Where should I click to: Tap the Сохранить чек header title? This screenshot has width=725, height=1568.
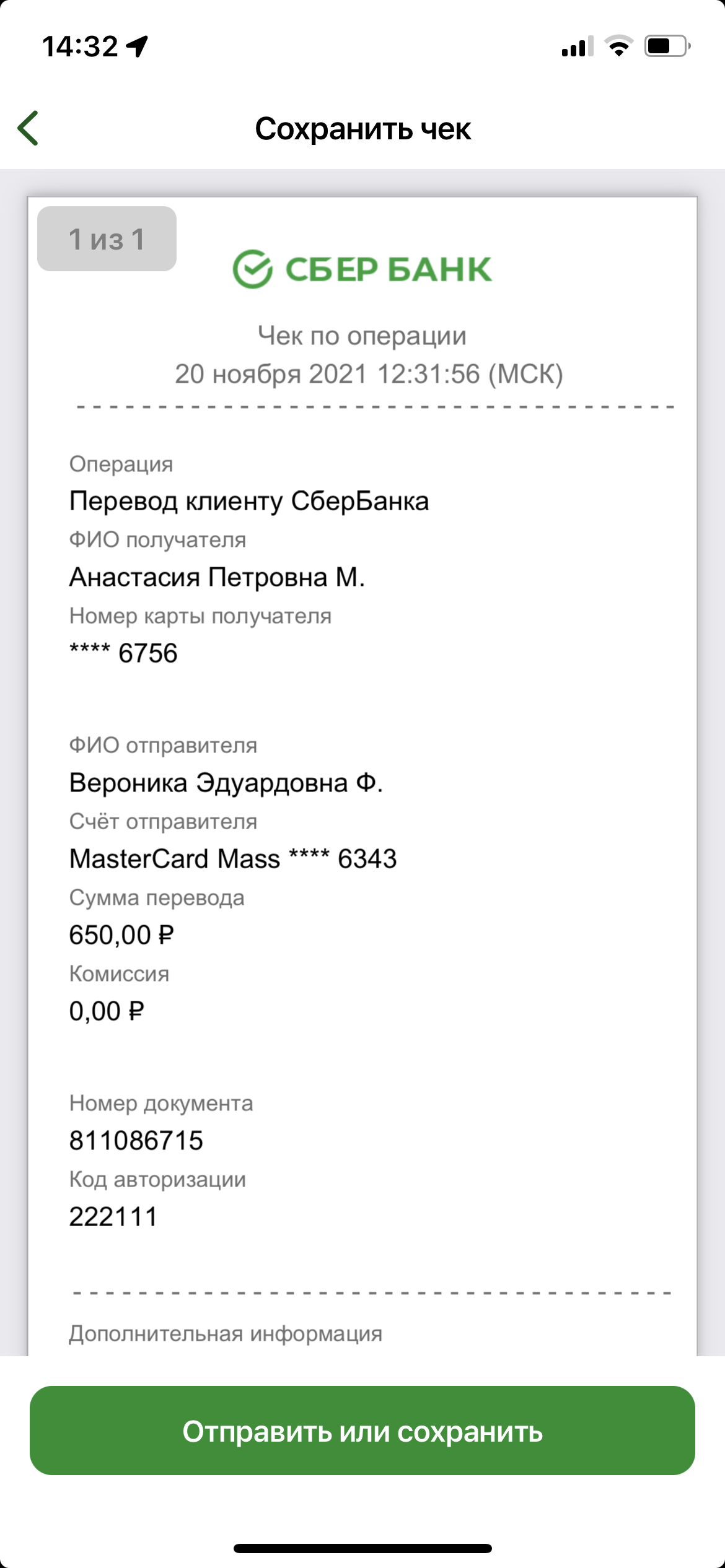pos(363,129)
